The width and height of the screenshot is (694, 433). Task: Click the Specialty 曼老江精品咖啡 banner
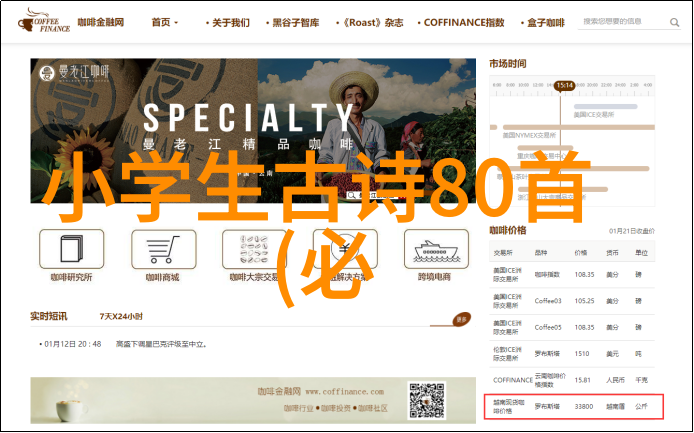(x=253, y=131)
